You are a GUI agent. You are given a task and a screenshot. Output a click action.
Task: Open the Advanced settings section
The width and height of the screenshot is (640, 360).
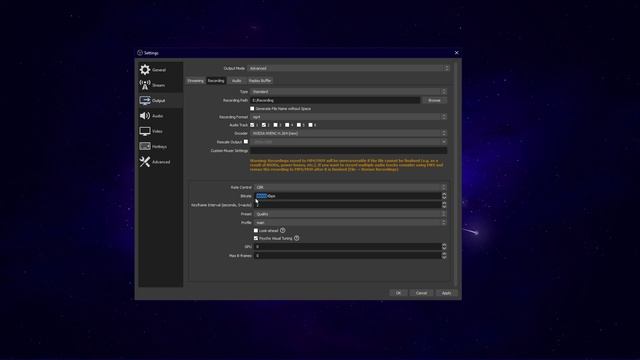(x=160, y=162)
